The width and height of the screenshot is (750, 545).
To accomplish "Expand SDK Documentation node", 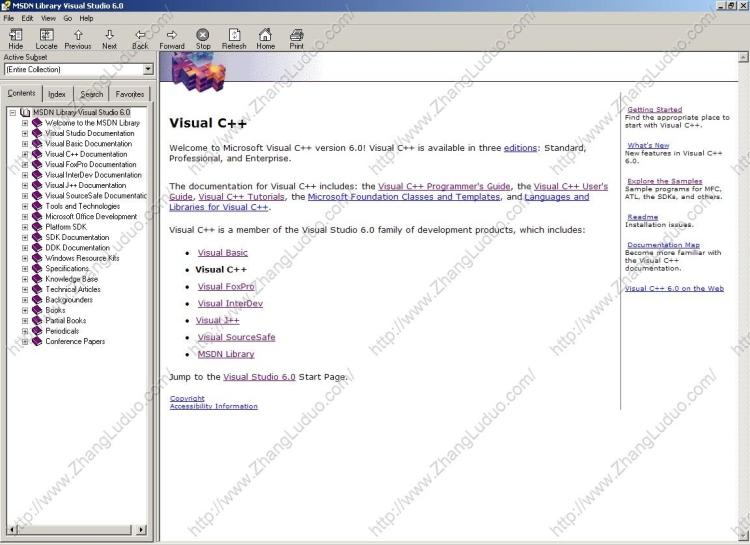I will (x=25, y=237).
